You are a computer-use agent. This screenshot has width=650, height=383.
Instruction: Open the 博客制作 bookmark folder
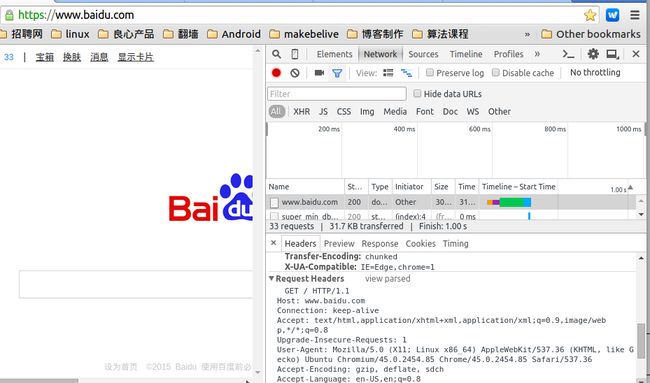coord(375,34)
